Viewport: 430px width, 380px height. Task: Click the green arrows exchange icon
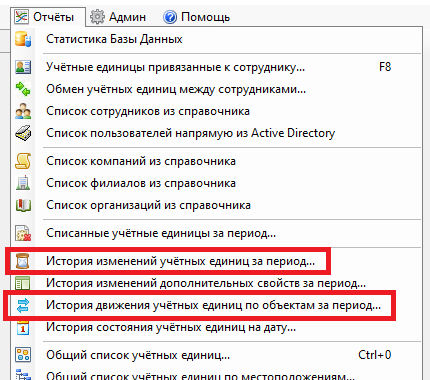(x=23, y=89)
